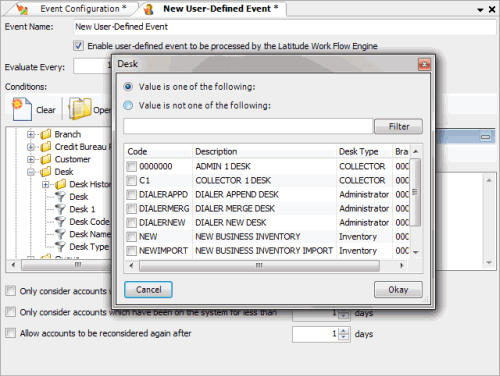Check the 0000000 ADMIN 1 DESK checkbox

point(132,166)
